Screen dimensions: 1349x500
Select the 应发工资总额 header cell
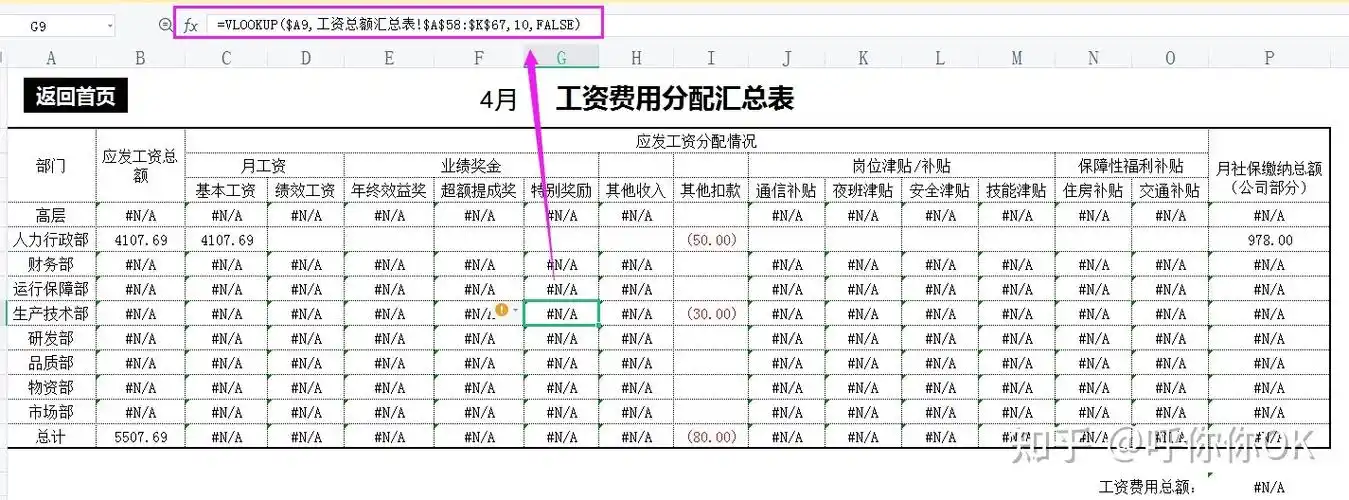click(x=140, y=165)
